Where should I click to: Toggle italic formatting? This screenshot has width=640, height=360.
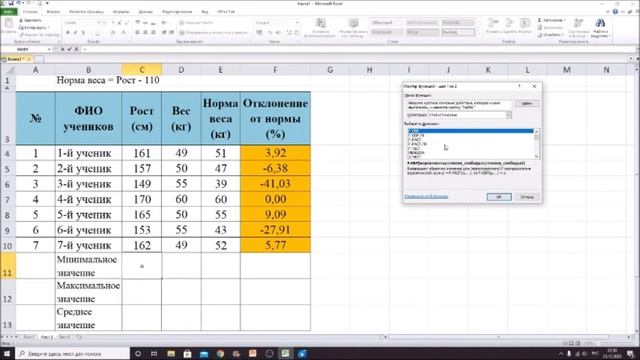click(x=76, y=32)
